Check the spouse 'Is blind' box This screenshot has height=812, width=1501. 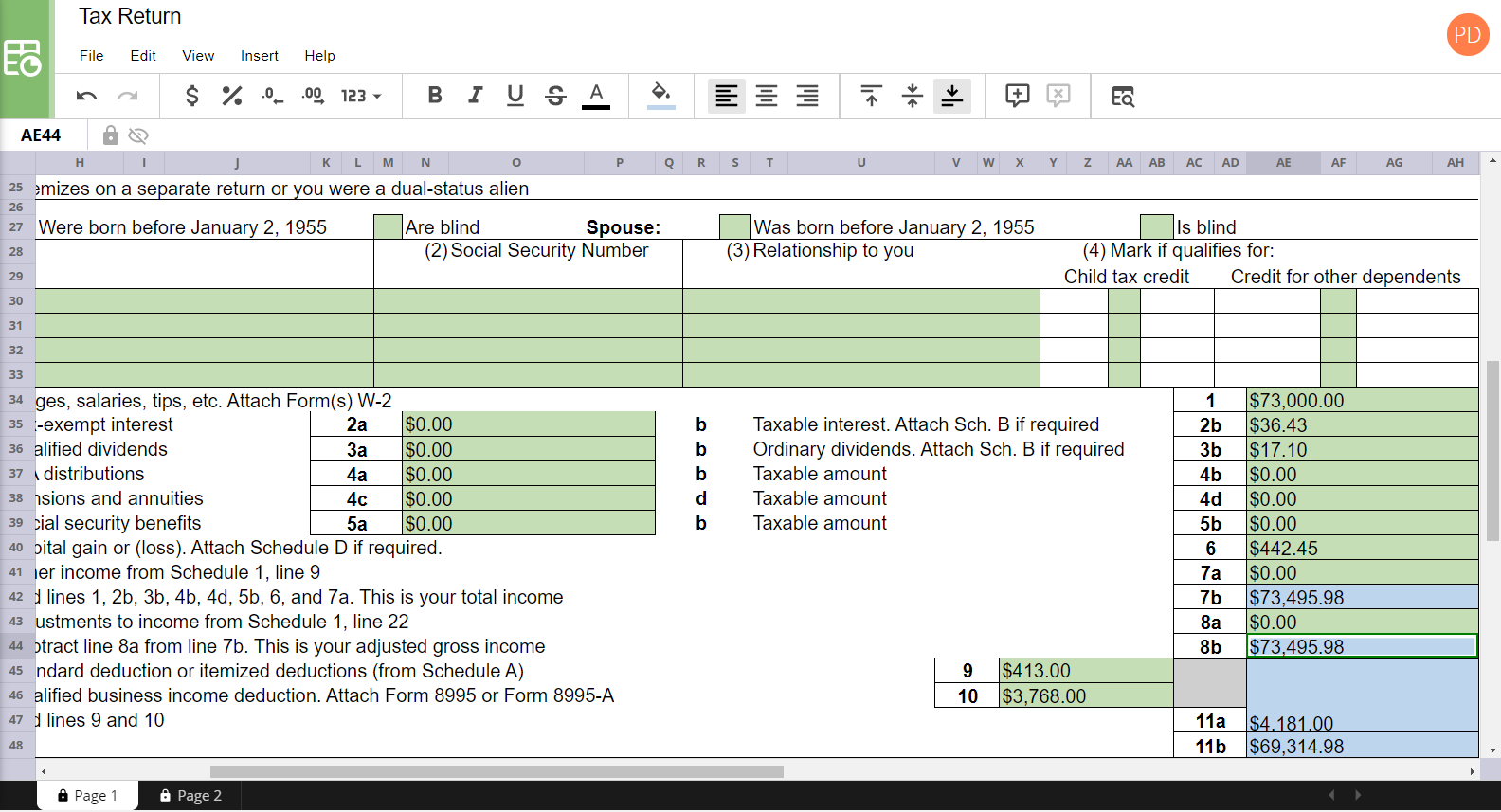[1157, 226]
